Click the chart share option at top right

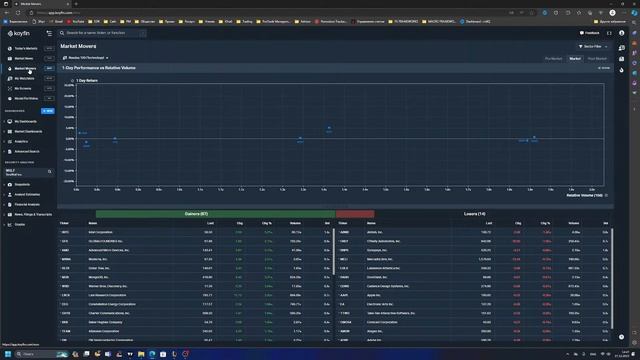(604, 68)
